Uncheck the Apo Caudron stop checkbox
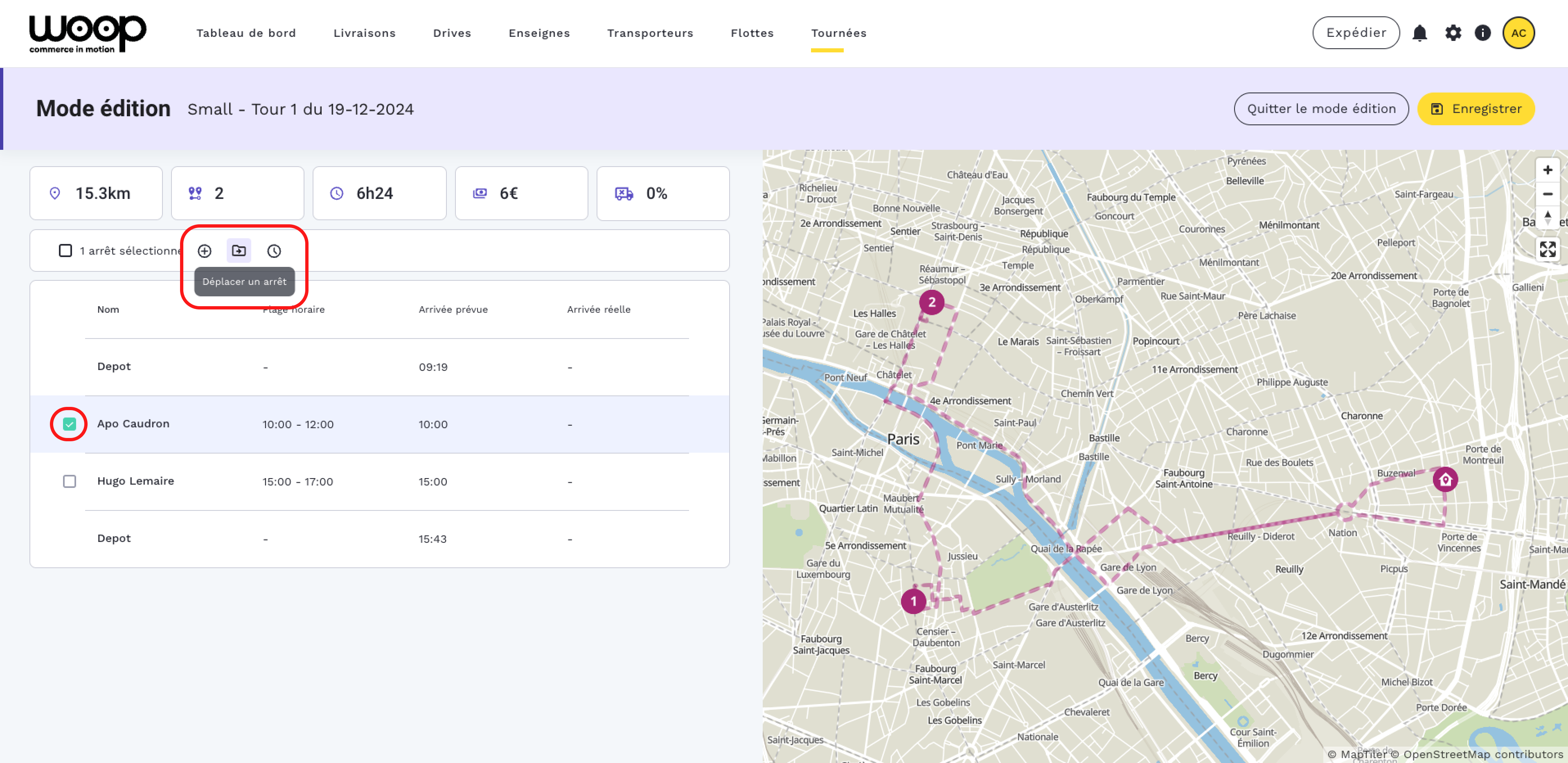This screenshot has width=1568, height=763. (x=70, y=424)
